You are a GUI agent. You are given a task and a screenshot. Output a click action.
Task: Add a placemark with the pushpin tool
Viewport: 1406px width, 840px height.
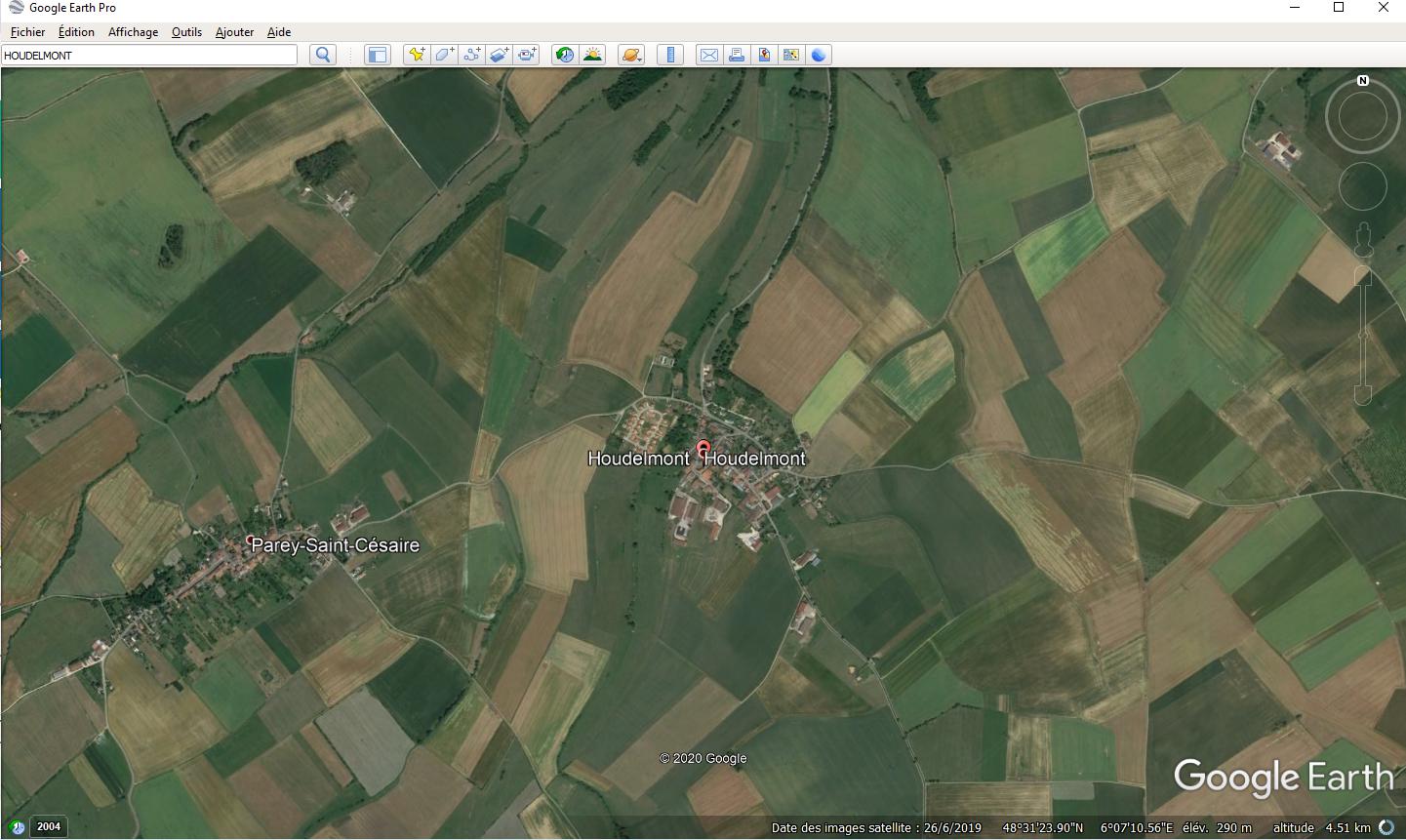pos(417,55)
